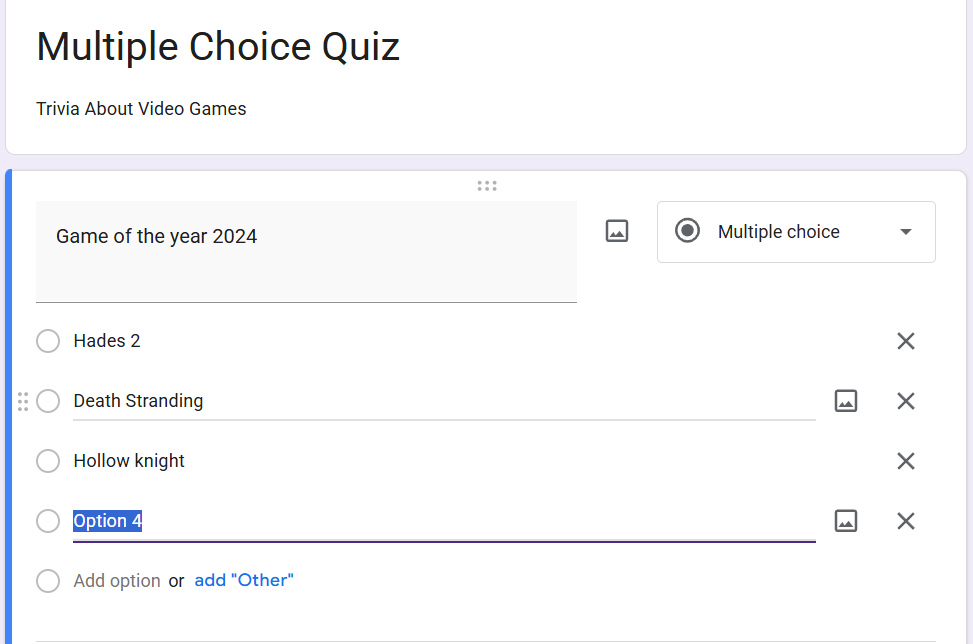Delete the Death Stranding option
The height and width of the screenshot is (644, 973).
(x=905, y=401)
